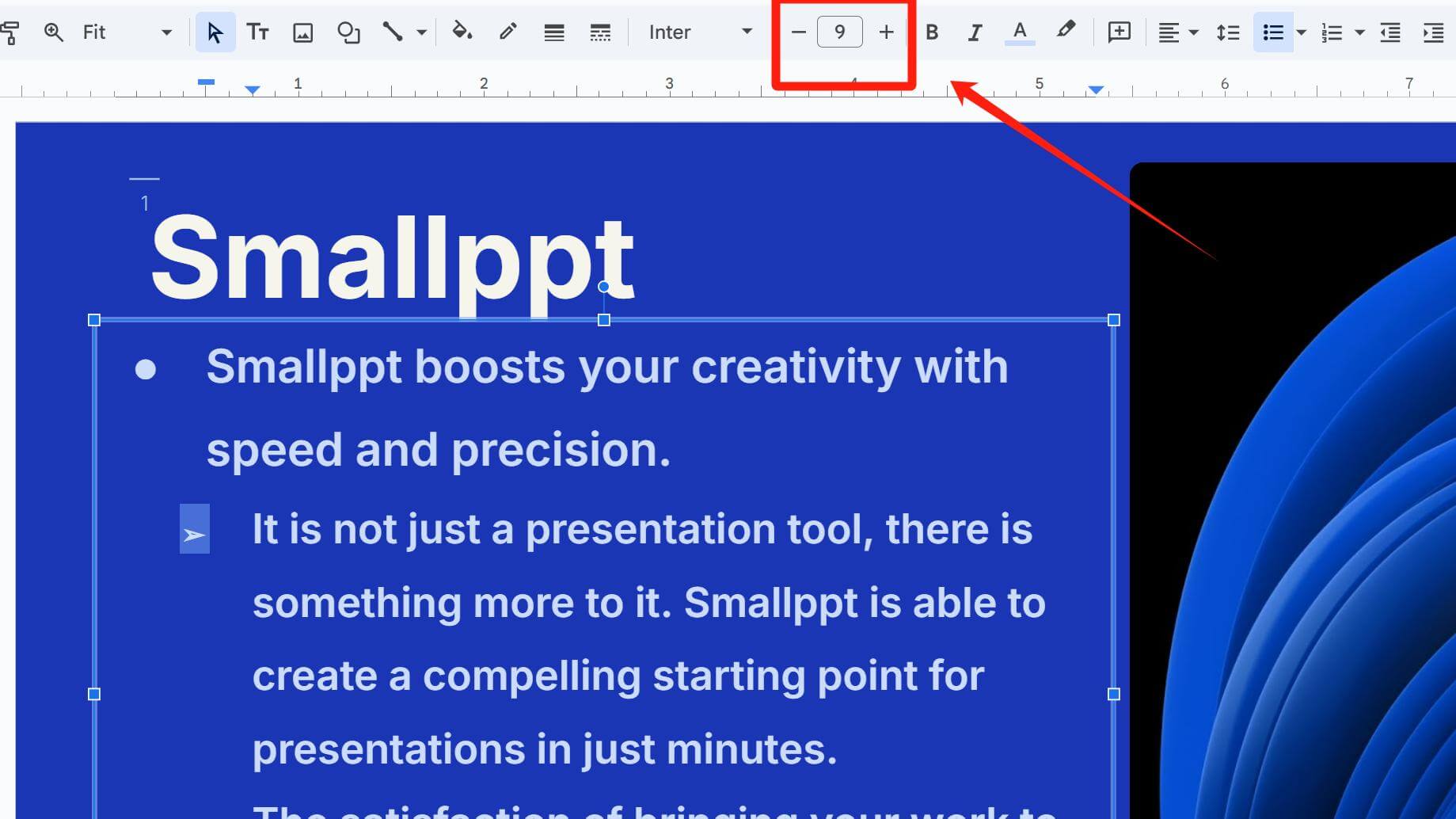Open the Border weight options
This screenshot has height=819, width=1456.
click(554, 32)
